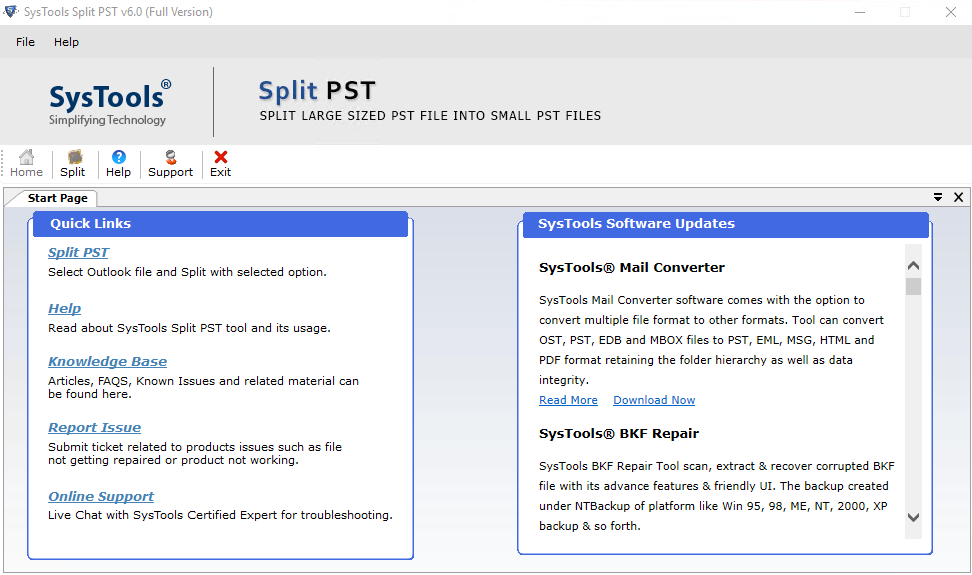Click the Home toolbar icon

(26, 163)
